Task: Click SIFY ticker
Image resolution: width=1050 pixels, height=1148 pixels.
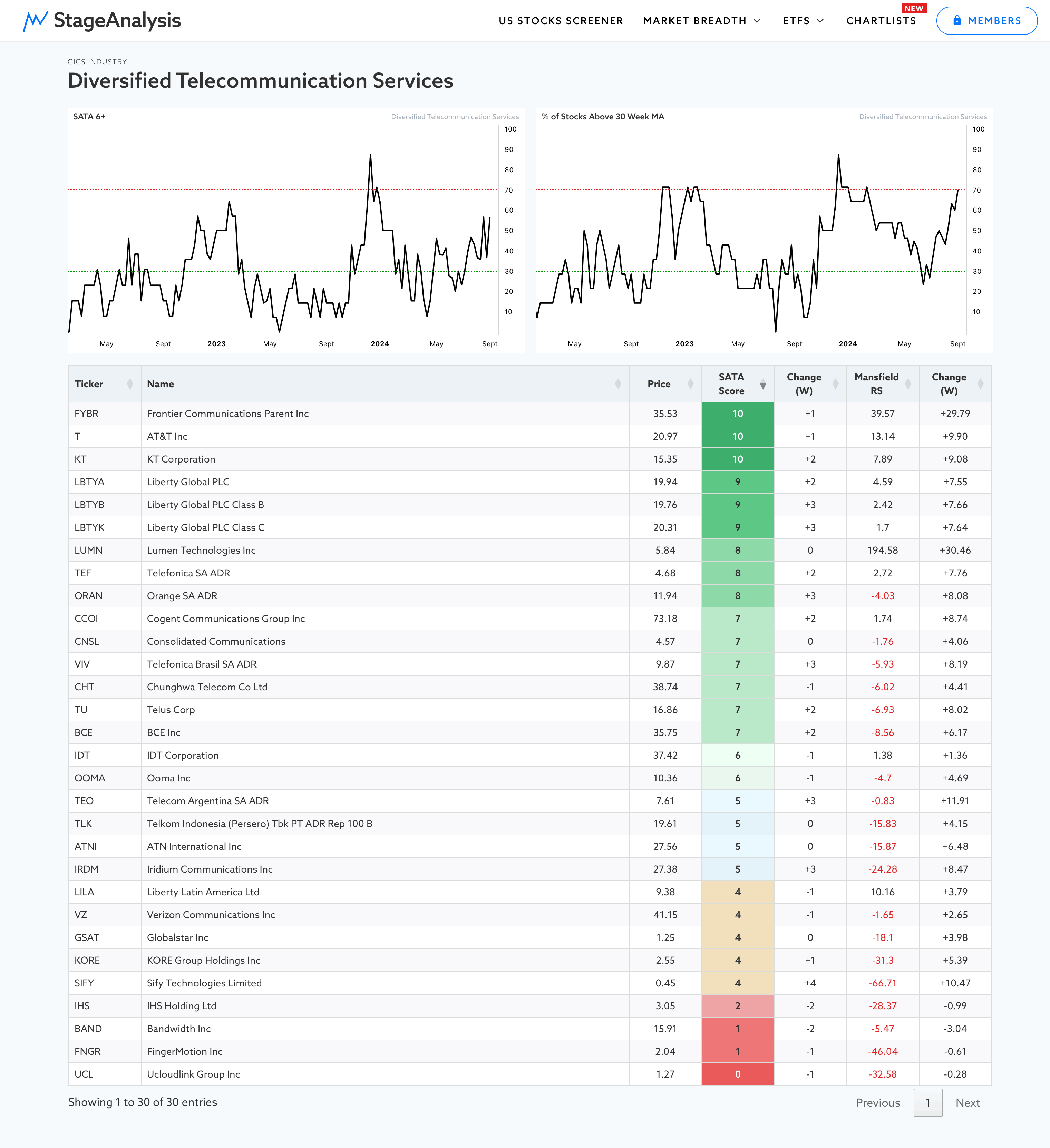Action: (x=84, y=983)
